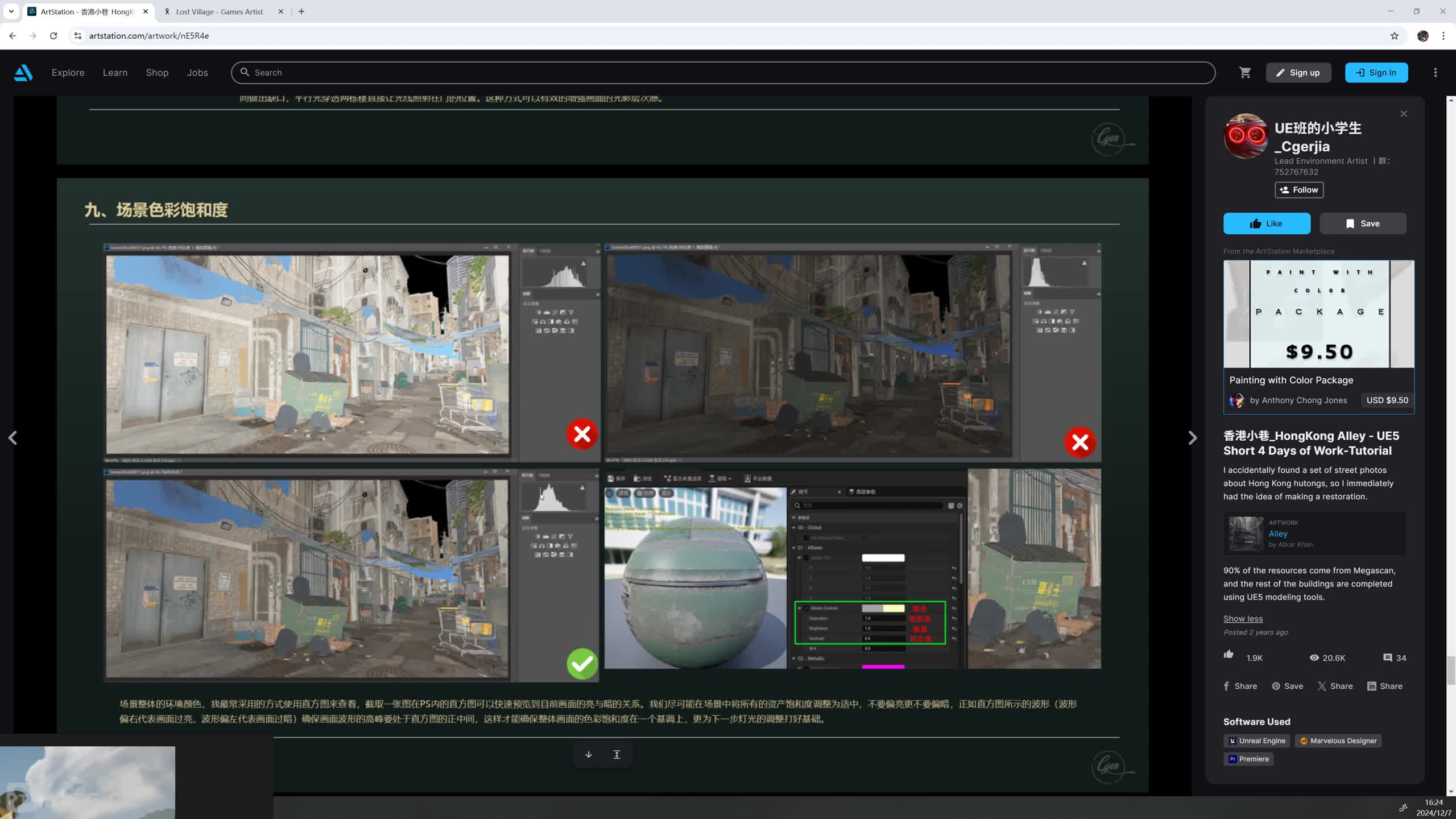Viewport: 1456px width, 819px height.
Task: Click the "Posted 2 years ago" text
Action: tap(1255, 632)
